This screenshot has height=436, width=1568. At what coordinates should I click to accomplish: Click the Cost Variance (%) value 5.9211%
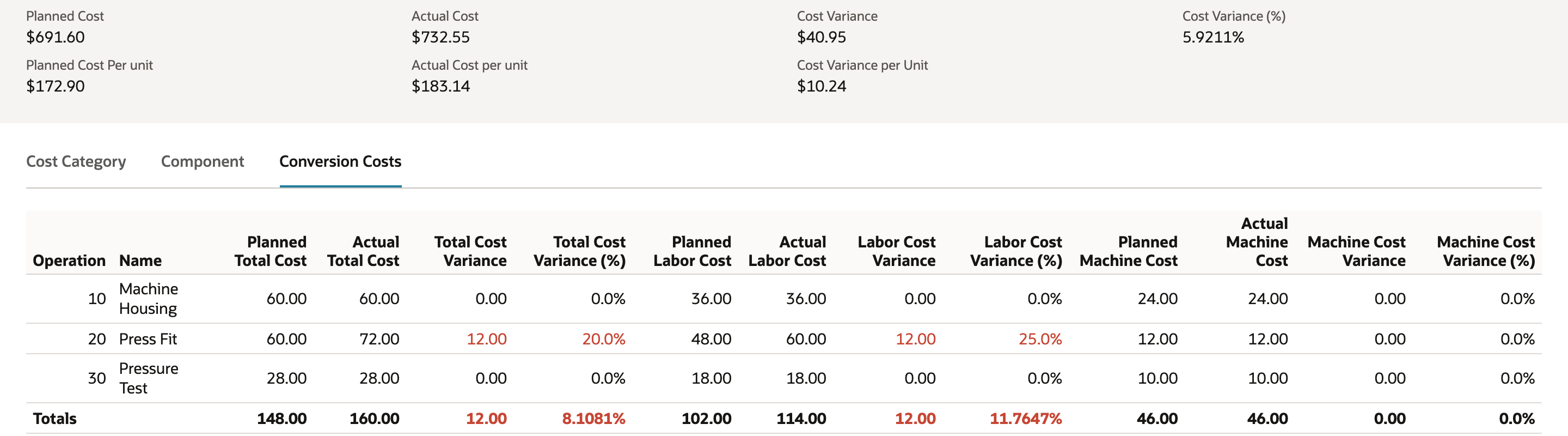tap(1213, 37)
